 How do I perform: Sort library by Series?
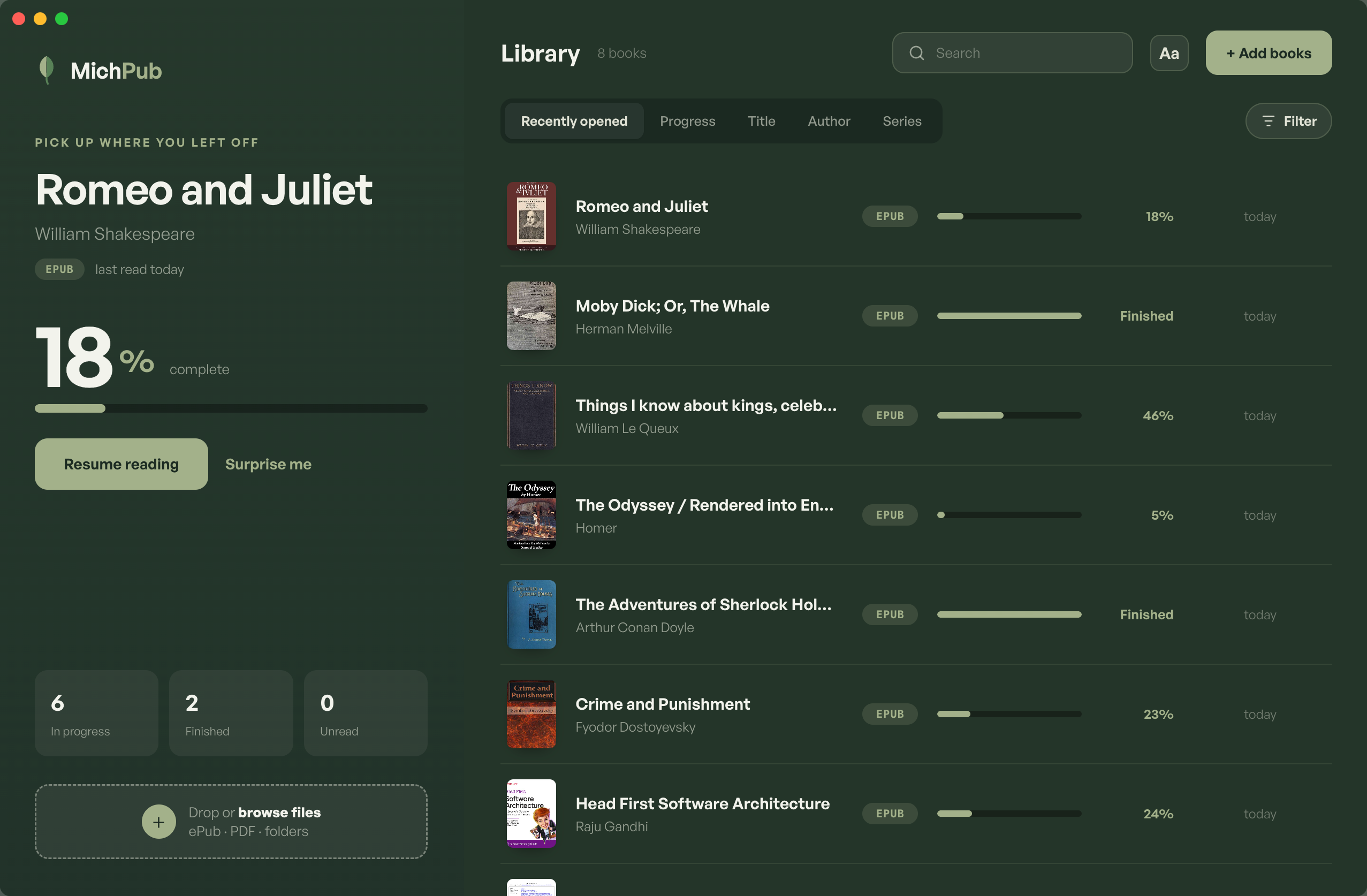(902, 121)
